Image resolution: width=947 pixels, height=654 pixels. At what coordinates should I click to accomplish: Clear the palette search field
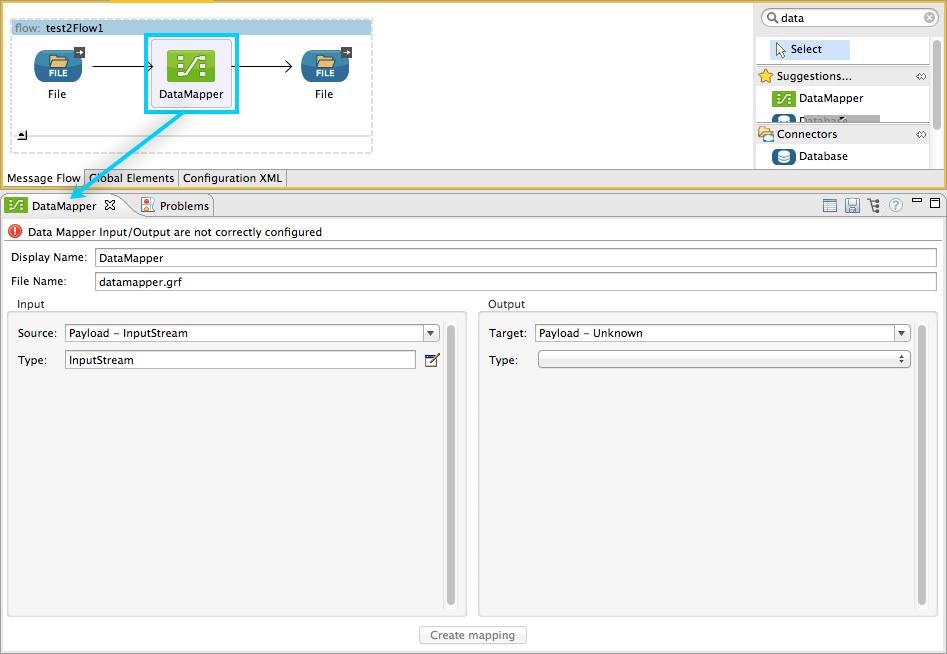(929, 17)
